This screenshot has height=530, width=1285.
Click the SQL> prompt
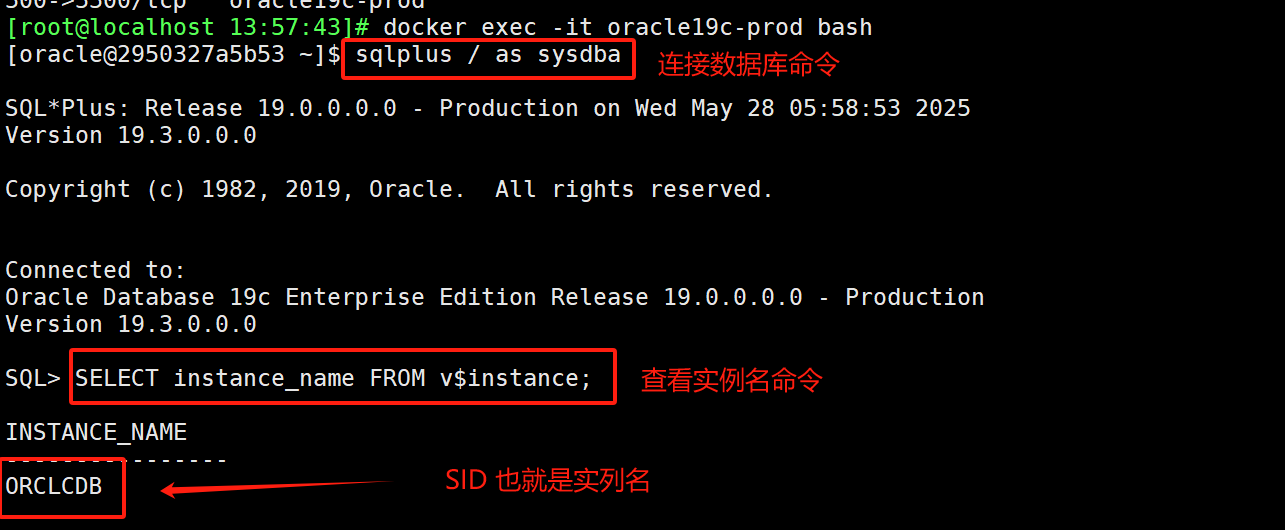pos(33,378)
